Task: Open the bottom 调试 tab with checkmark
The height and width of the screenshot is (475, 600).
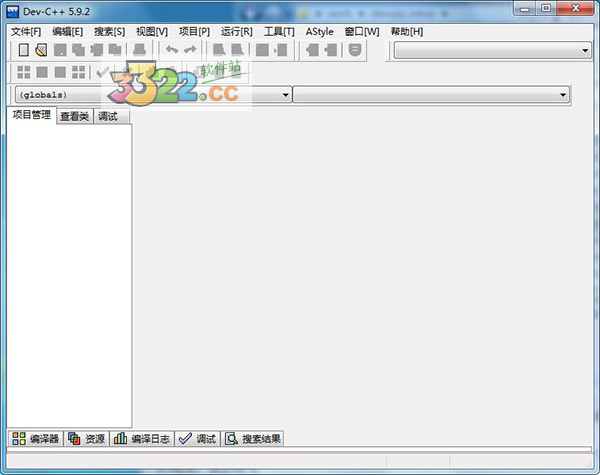Action: tap(197, 439)
